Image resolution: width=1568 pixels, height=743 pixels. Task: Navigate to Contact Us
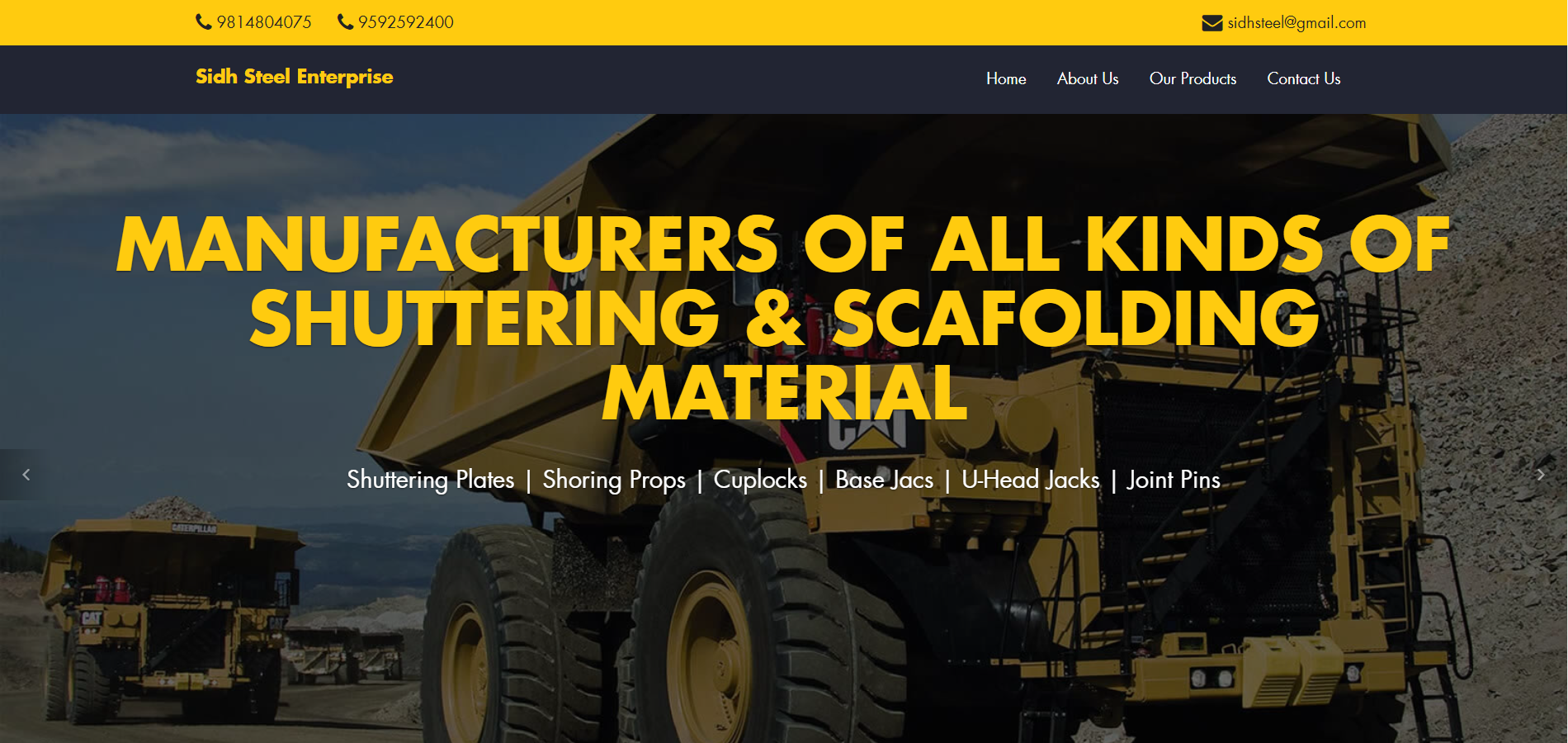1304,78
